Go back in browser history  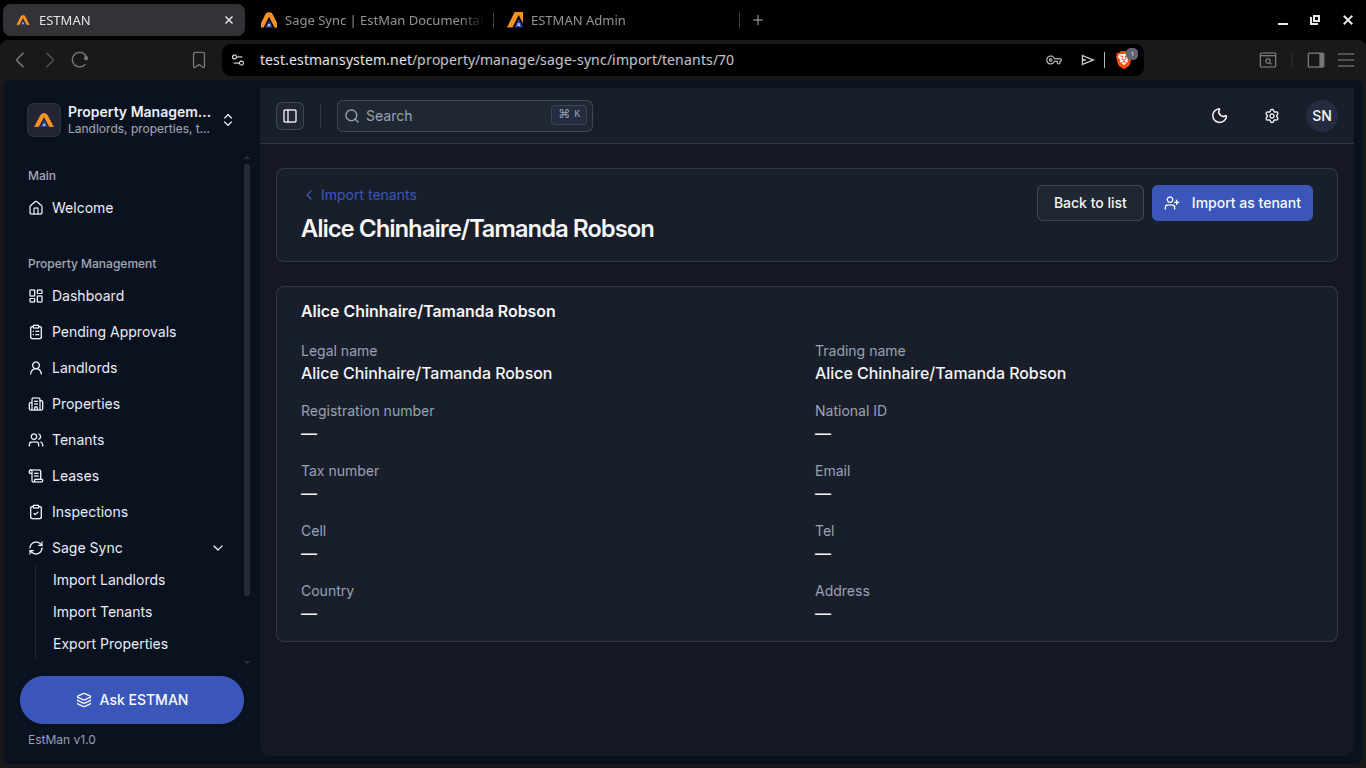20,60
